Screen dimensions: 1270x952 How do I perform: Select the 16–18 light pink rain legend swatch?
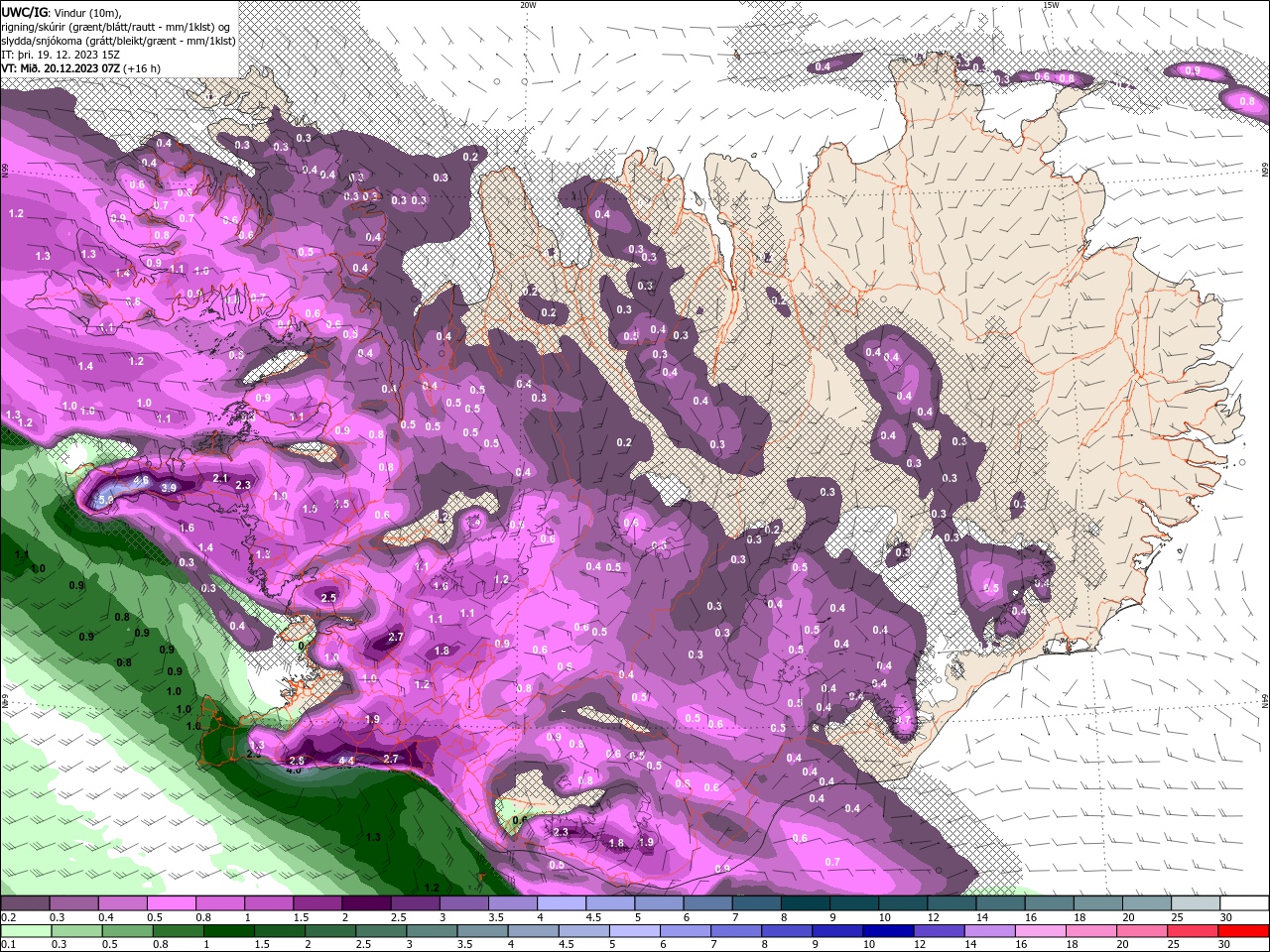[1040, 931]
